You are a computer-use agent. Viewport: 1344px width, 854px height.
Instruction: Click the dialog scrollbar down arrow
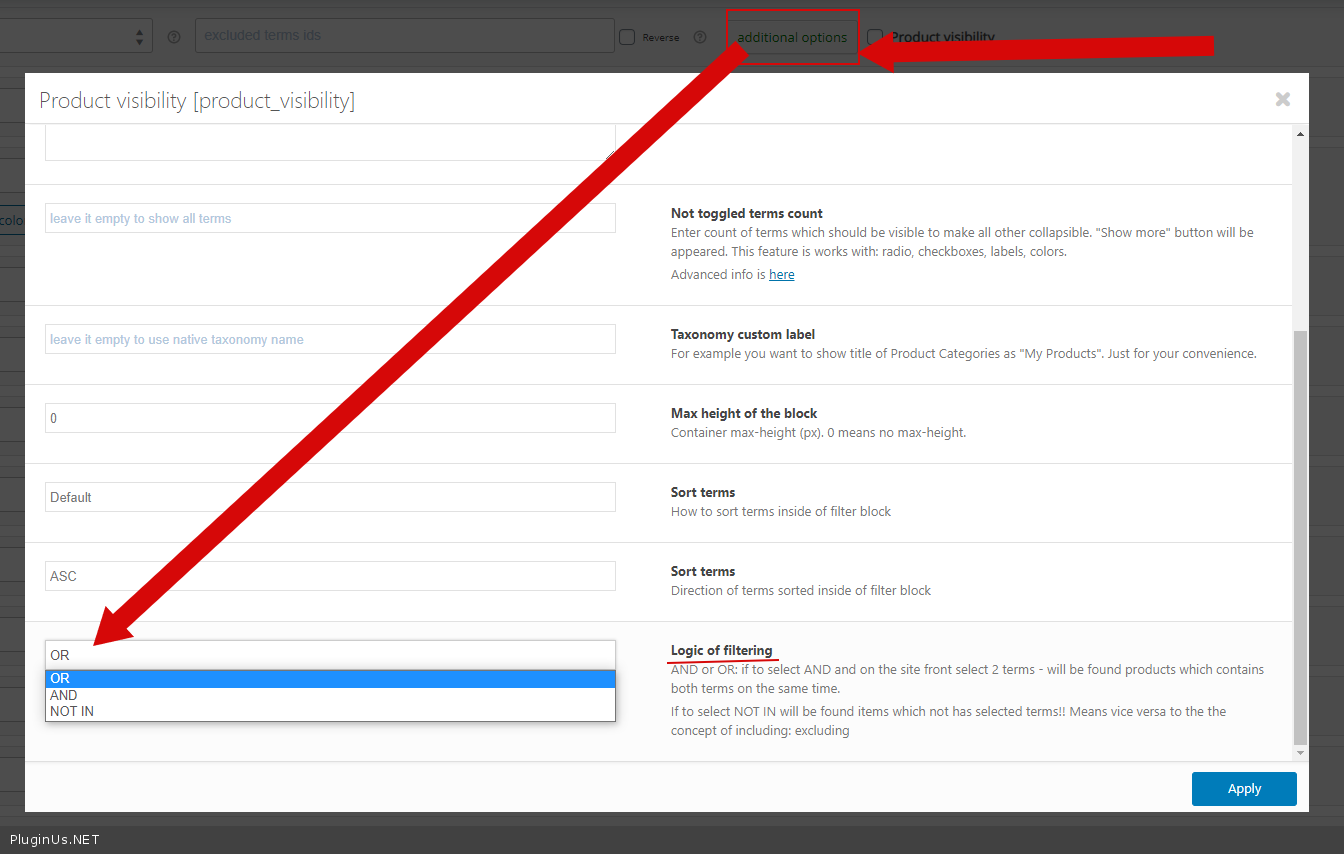point(1300,753)
